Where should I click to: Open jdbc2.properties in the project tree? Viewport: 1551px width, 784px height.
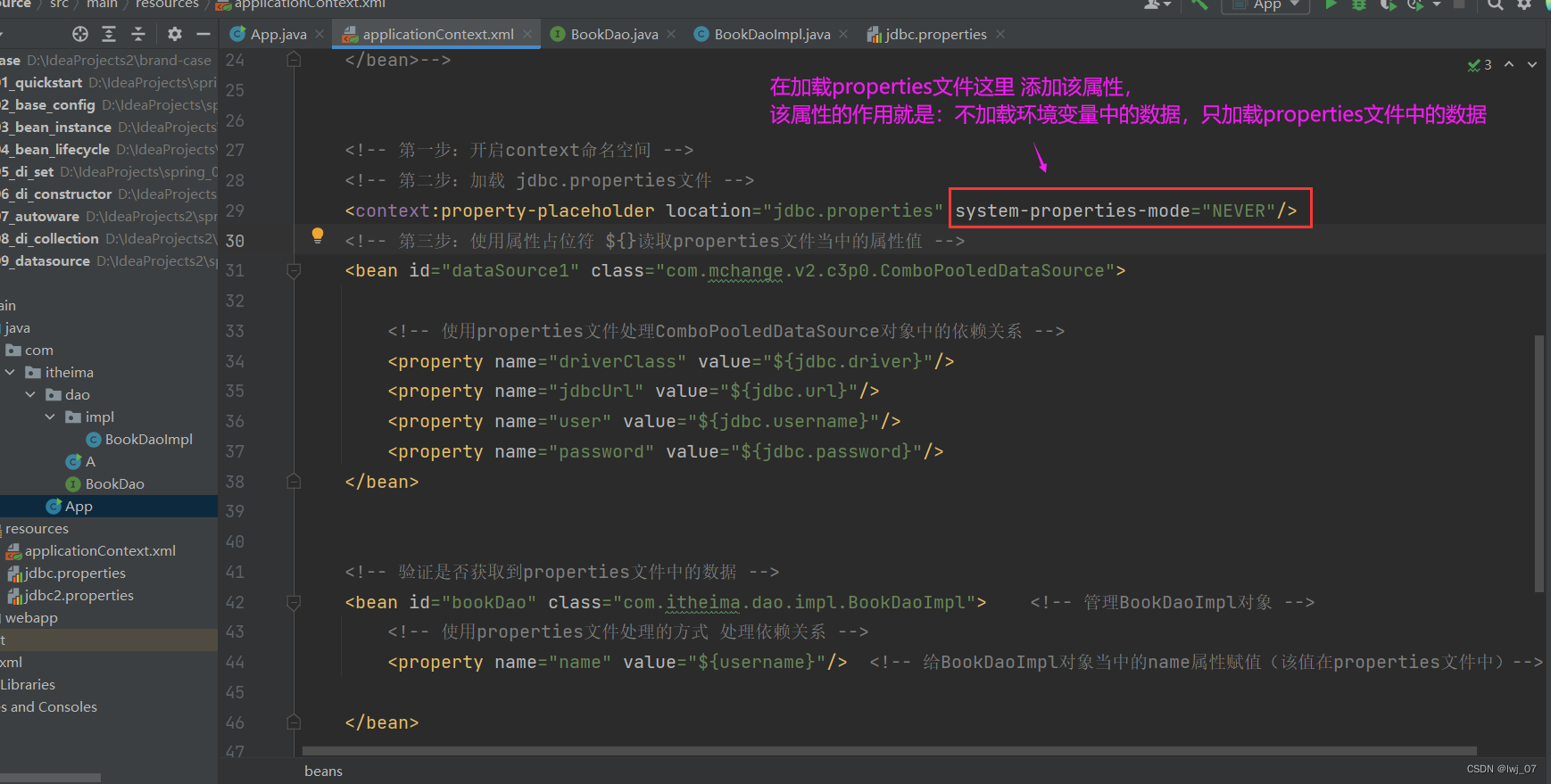pos(79,595)
